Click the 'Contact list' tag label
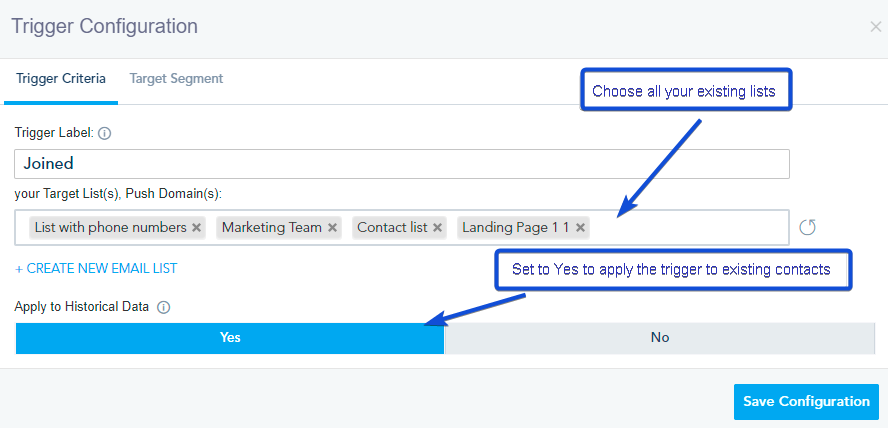Viewport: 888px width, 428px height. click(392, 228)
